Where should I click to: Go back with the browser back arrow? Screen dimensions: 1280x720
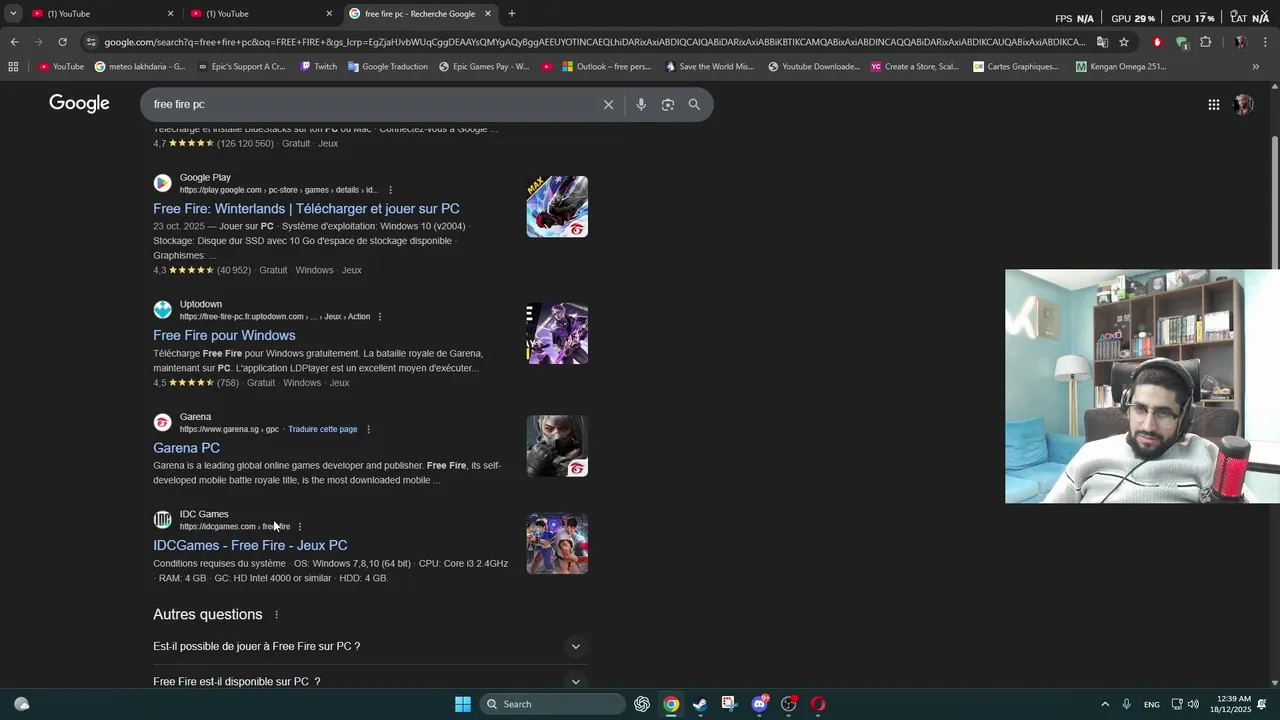(x=14, y=42)
